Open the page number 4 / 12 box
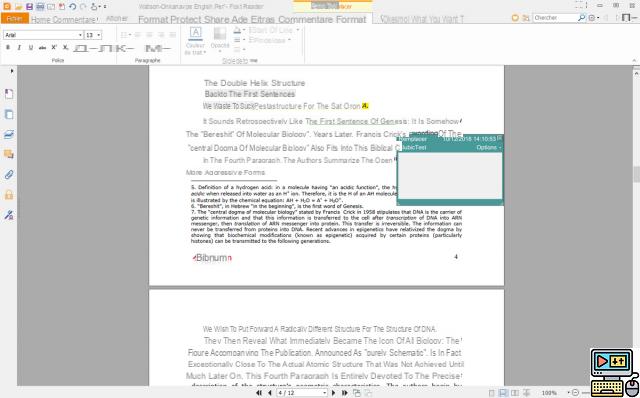This screenshot has height=398, width=640. point(302,393)
